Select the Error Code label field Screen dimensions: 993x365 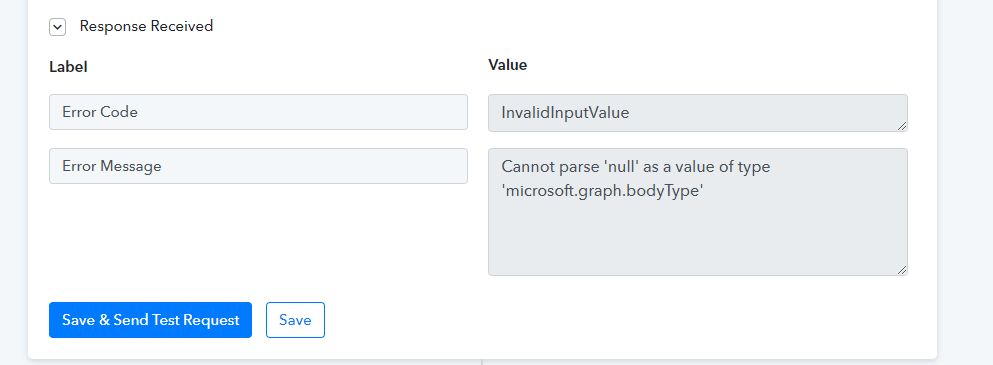(258, 112)
